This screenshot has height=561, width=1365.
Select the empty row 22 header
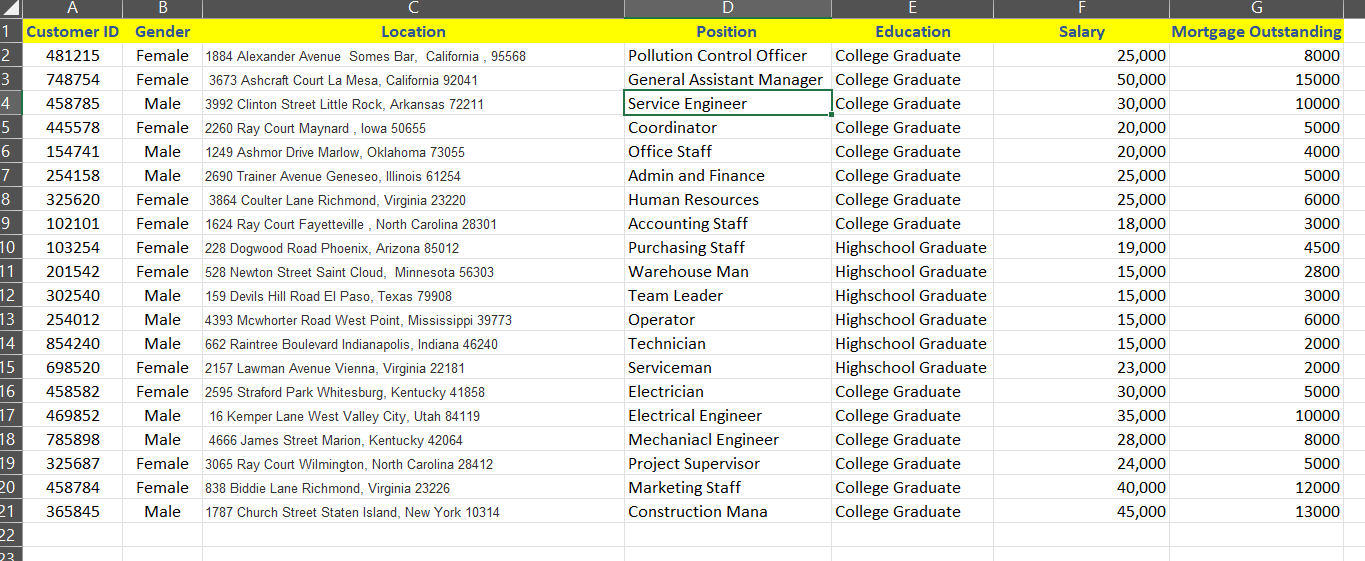[10, 535]
